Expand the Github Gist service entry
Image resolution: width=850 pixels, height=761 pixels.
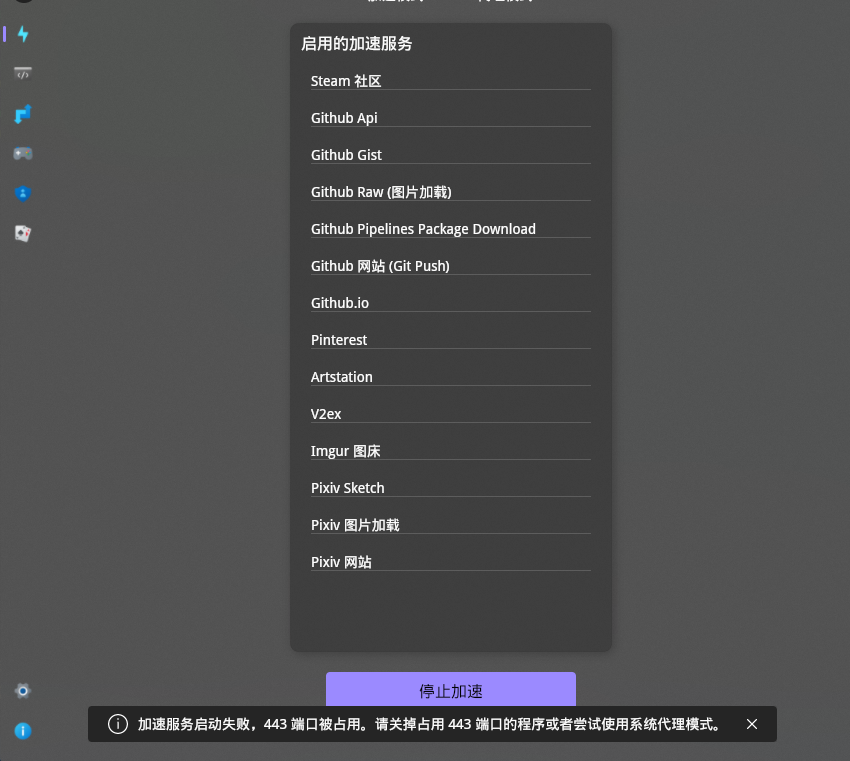pyautogui.click(x=450, y=155)
